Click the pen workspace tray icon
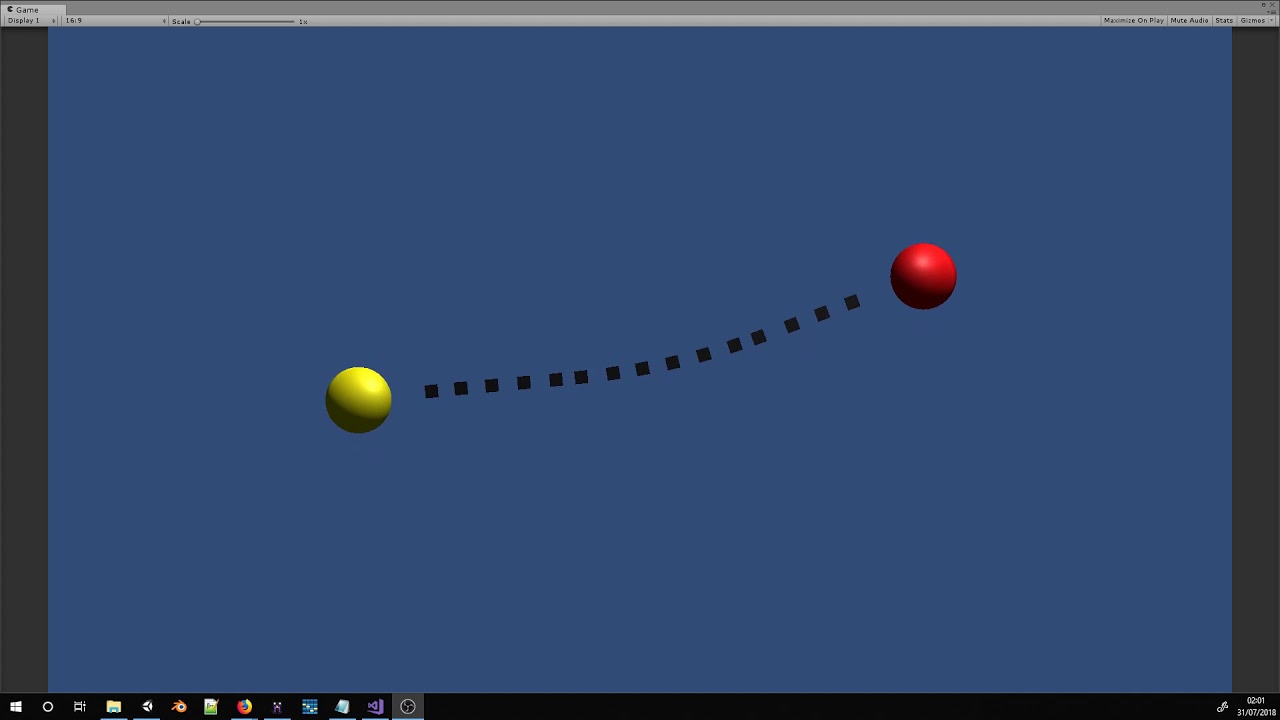Viewport: 1280px width, 720px height. [x=1222, y=707]
